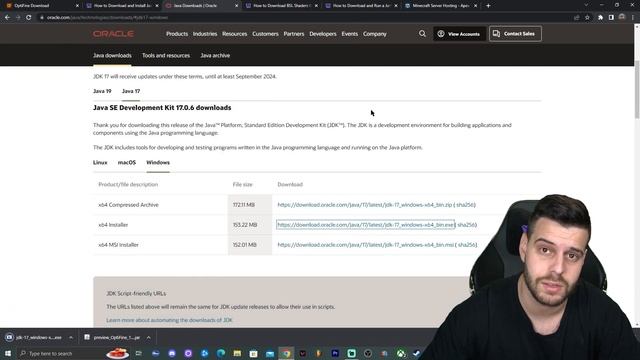The width and height of the screenshot is (640, 360).
Task: Open sha256 link for x64 MSI Installer
Action: tap(467, 245)
